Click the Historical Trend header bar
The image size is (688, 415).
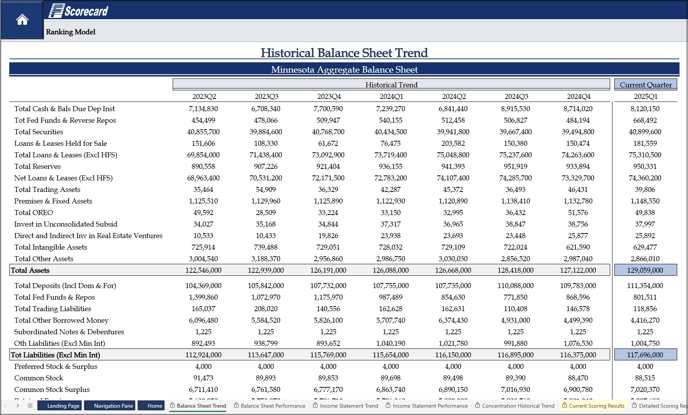[391, 85]
